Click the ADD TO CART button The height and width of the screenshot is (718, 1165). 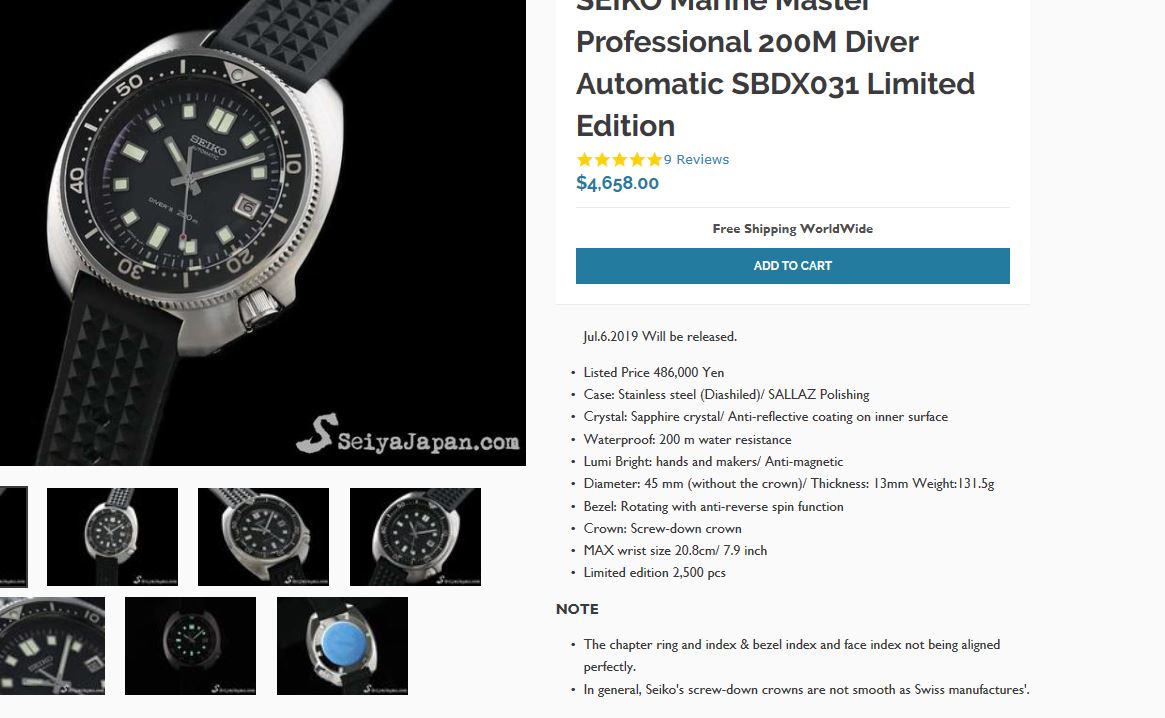click(792, 266)
